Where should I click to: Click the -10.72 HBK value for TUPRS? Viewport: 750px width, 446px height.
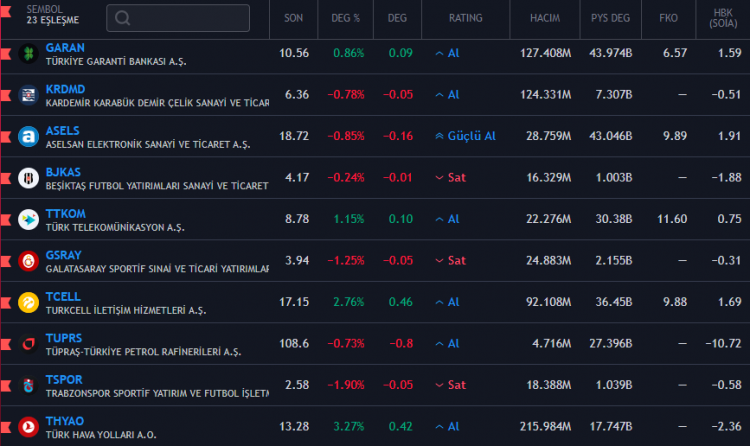point(723,344)
